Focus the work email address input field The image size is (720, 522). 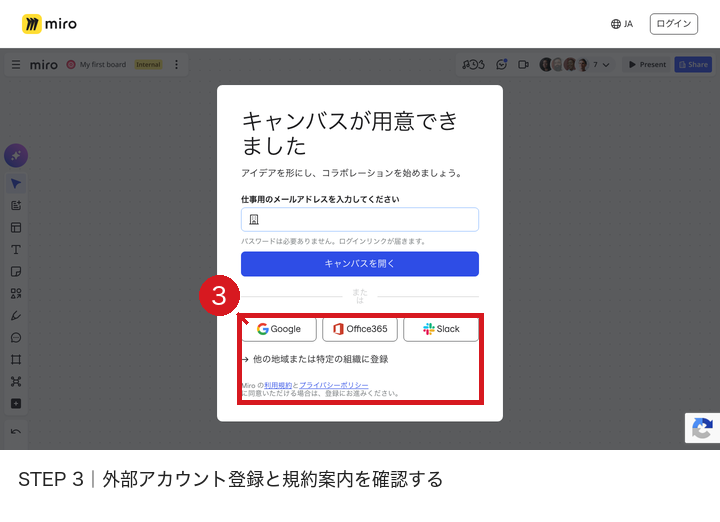pyautogui.click(x=360, y=219)
